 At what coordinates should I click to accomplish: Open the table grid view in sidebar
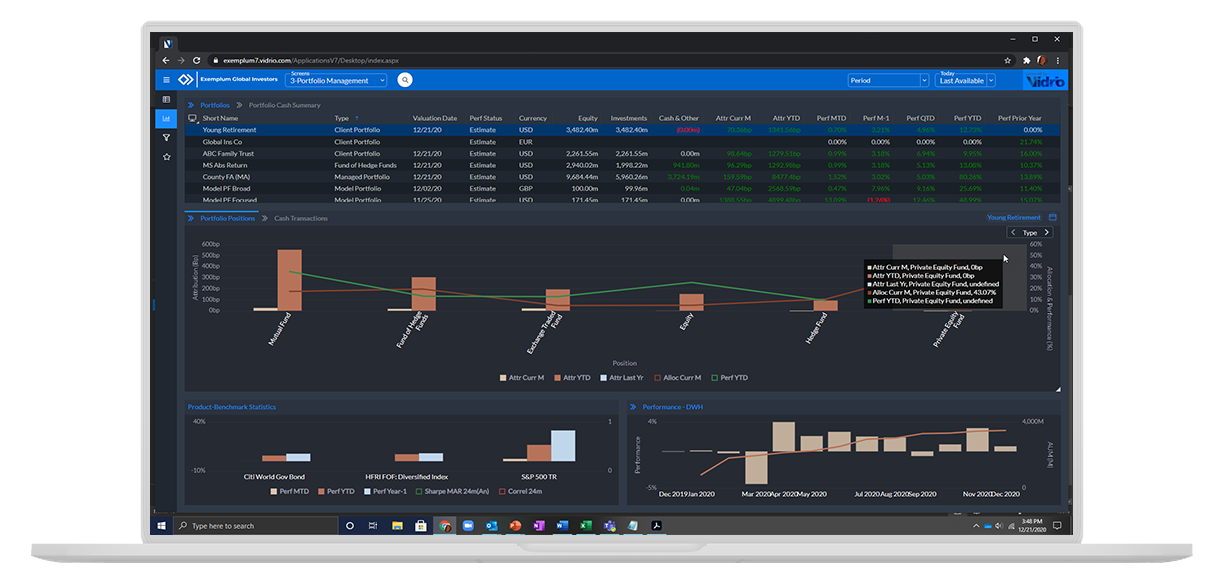click(166, 100)
